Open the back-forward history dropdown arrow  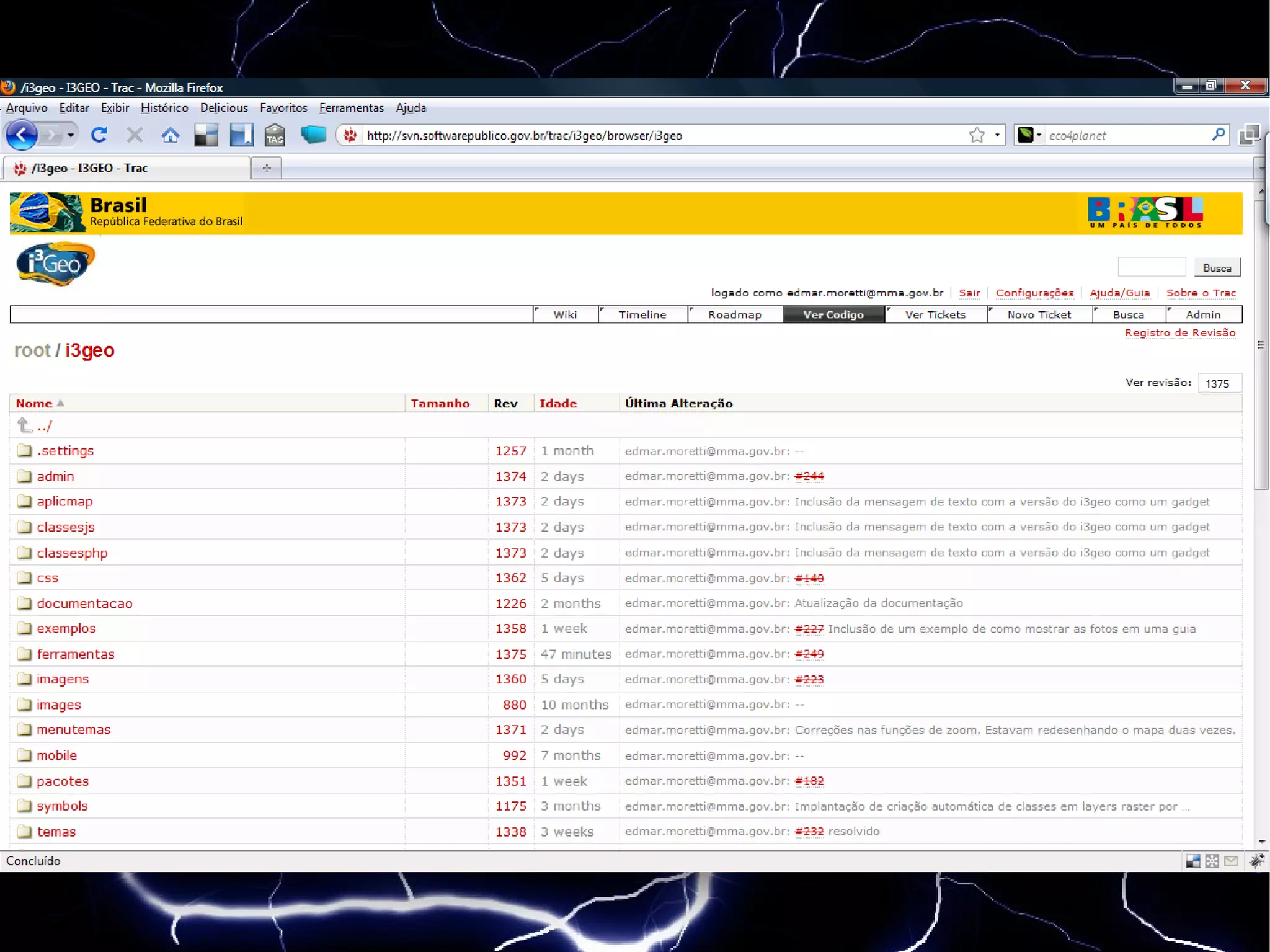71,135
